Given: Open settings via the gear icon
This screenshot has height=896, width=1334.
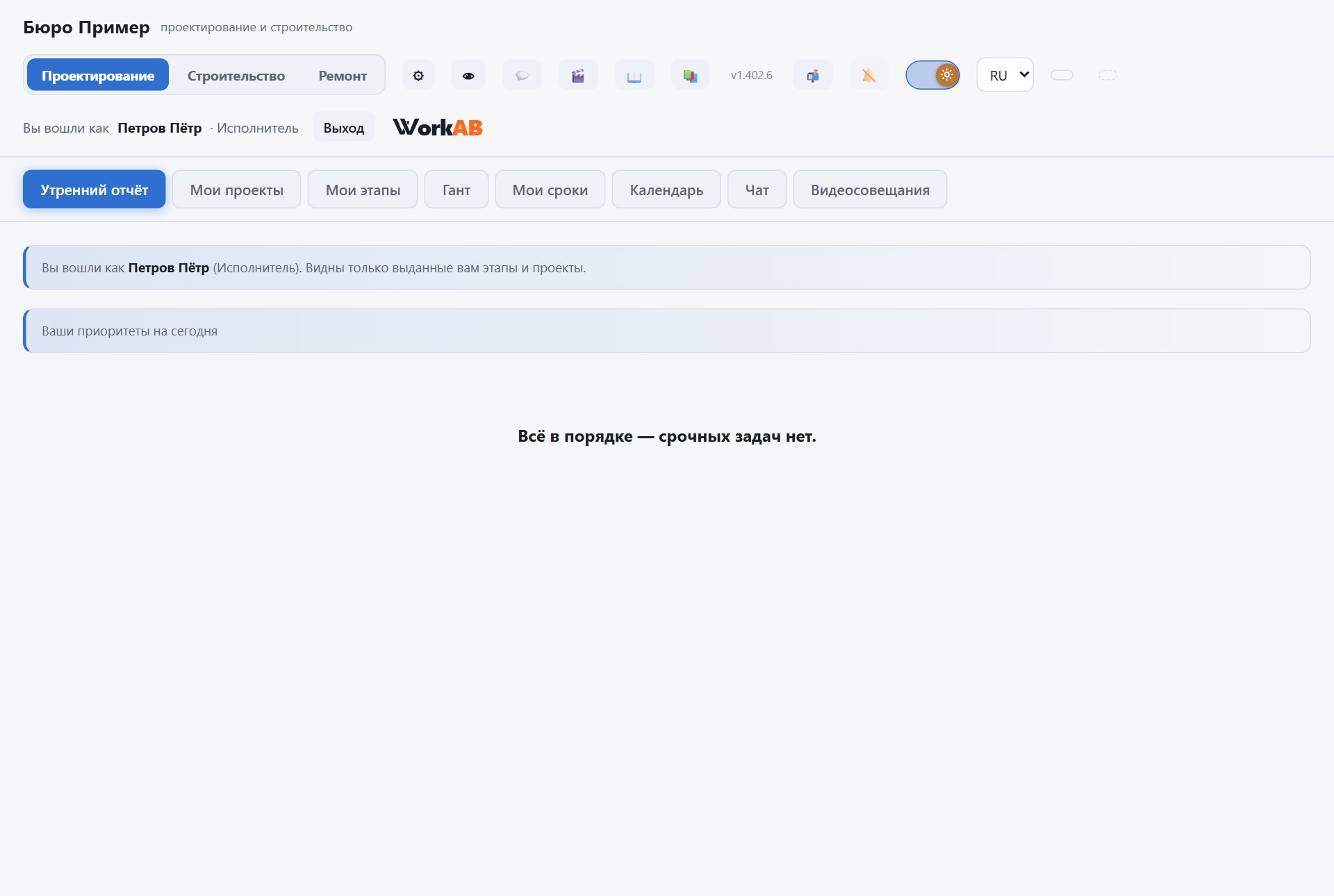Looking at the screenshot, I should coord(418,75).
